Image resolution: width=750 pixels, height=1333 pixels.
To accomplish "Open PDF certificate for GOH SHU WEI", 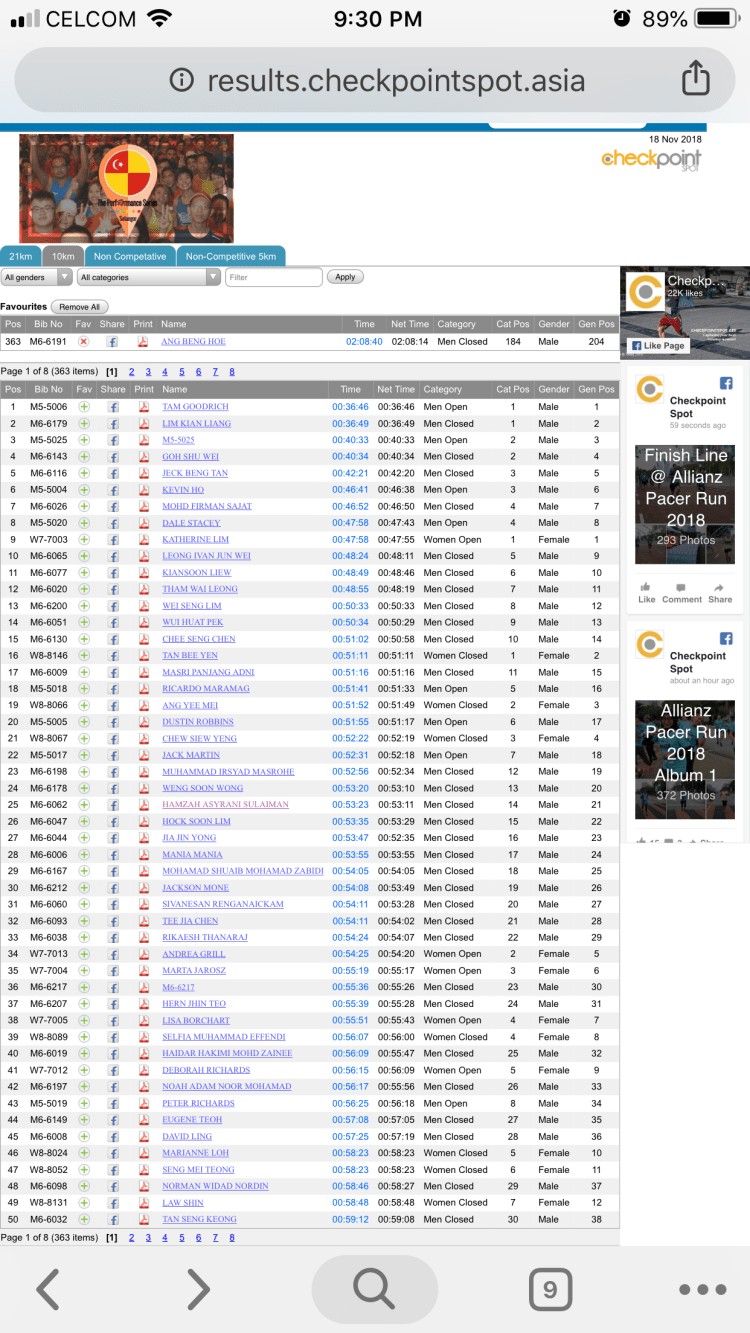I will tap(143, 457).
